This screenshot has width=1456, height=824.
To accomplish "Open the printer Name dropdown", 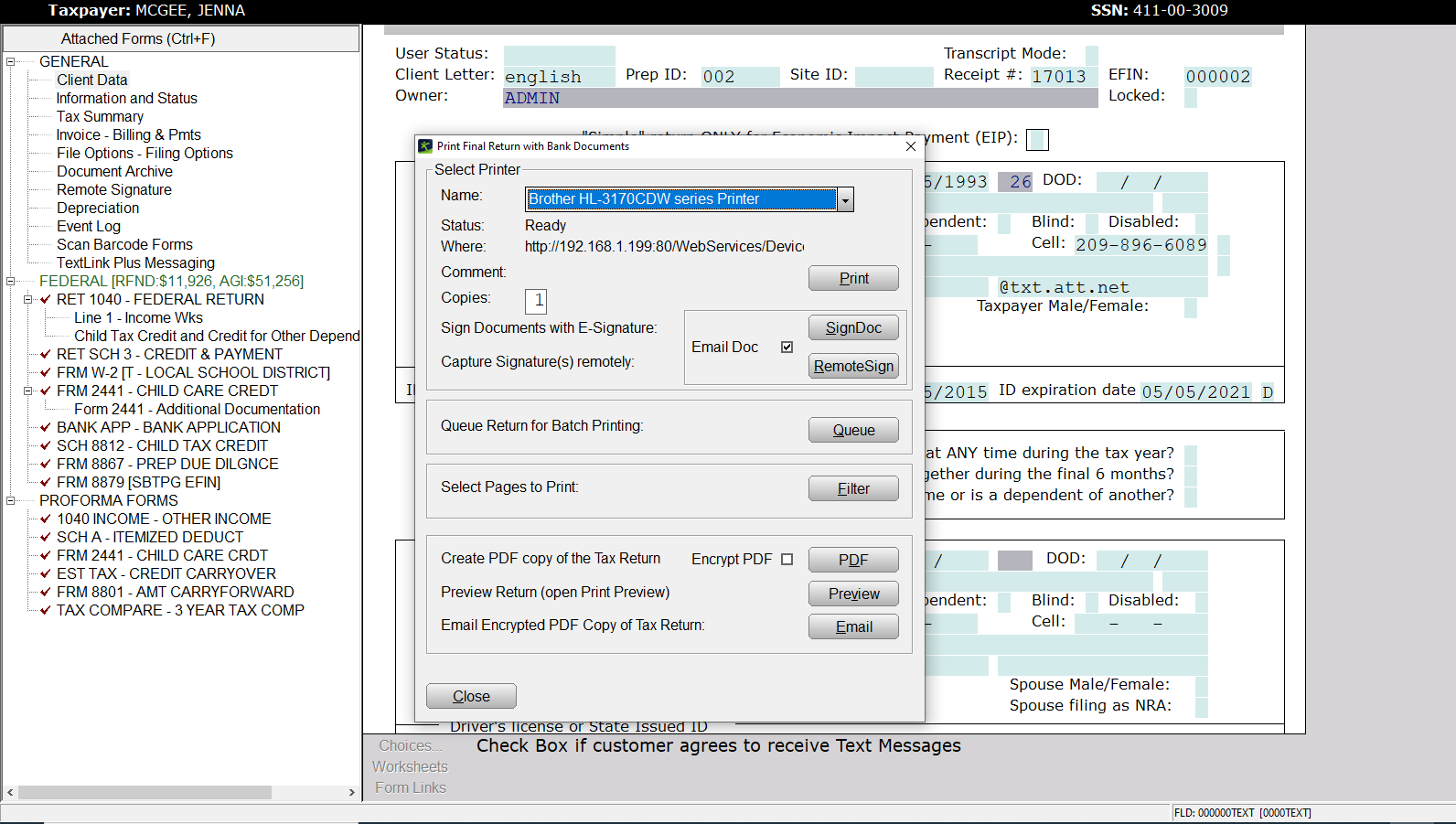I will 846,199.
